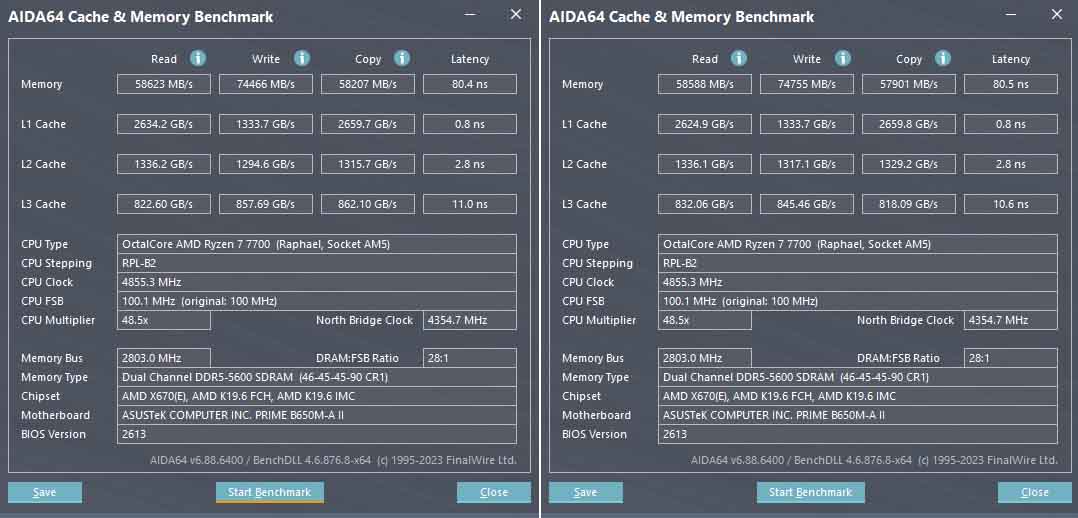Click CPU Type field in left window

point(317,244)
